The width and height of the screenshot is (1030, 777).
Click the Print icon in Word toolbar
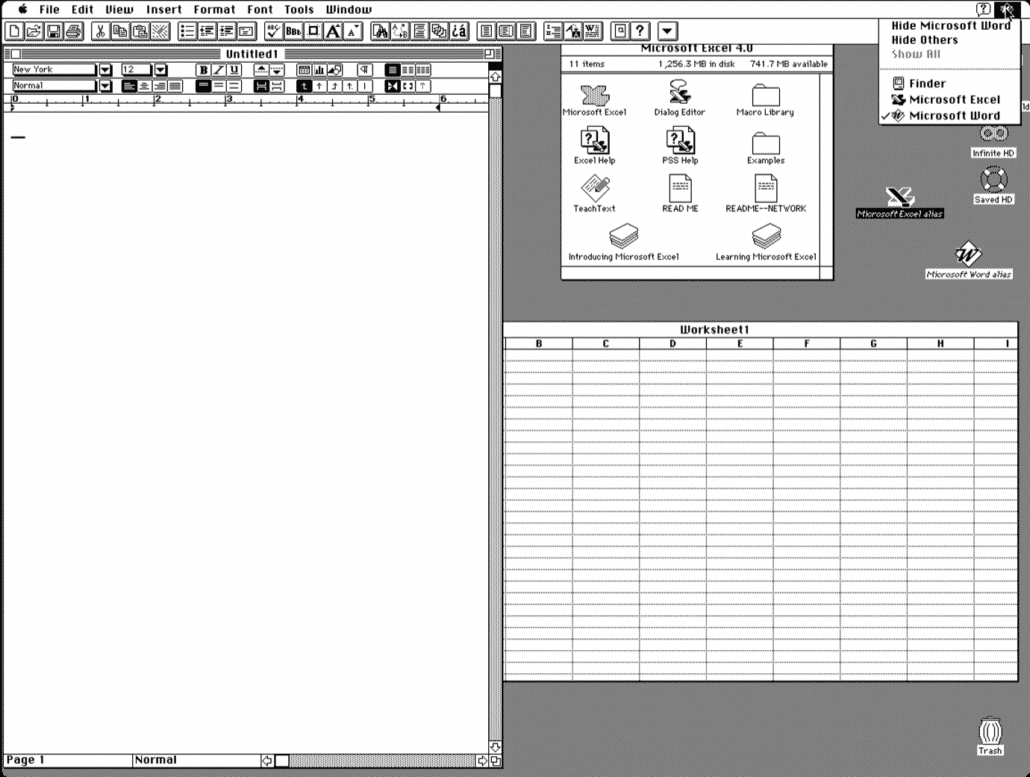click(74, 31)
